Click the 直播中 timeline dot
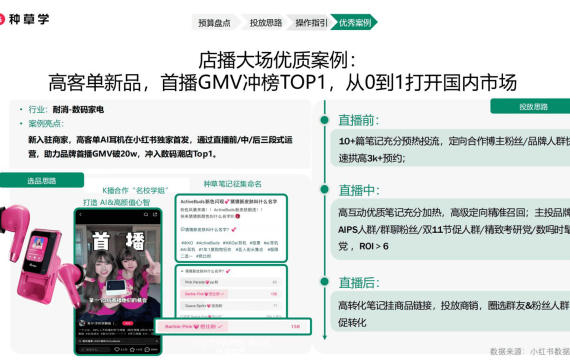The width and height of the screenshot is (570, 360). [324, 189]
